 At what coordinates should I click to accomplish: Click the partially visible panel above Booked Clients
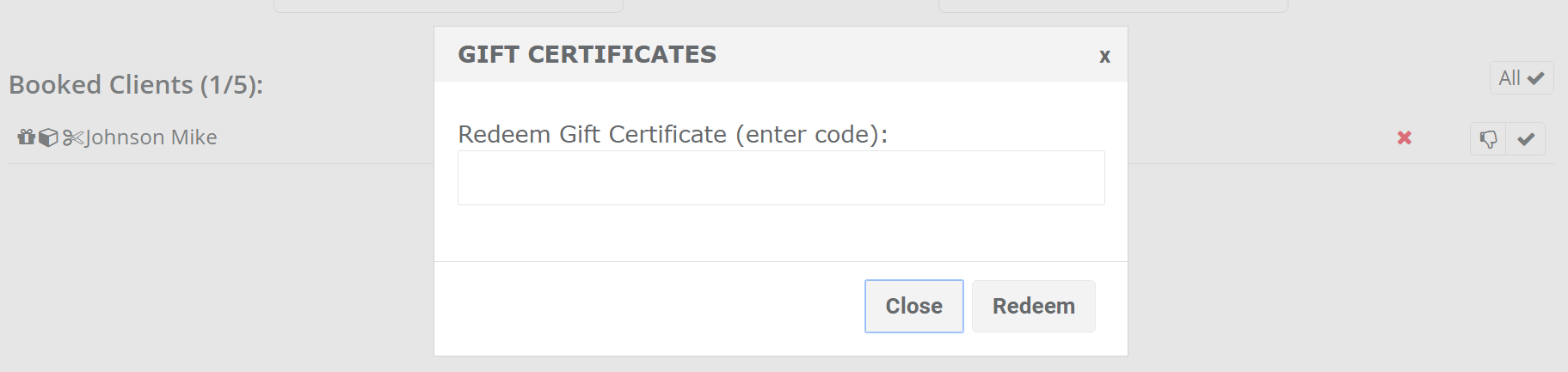[x=448, y=5]
